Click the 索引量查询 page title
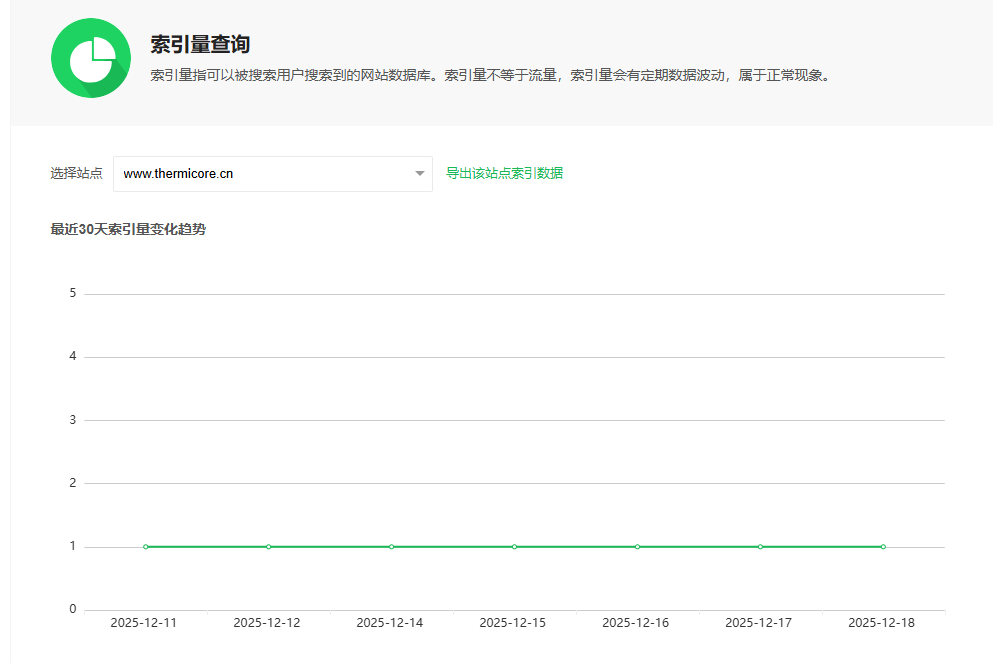The height and width of the screenshot is (663, 1000). [200, 44]
